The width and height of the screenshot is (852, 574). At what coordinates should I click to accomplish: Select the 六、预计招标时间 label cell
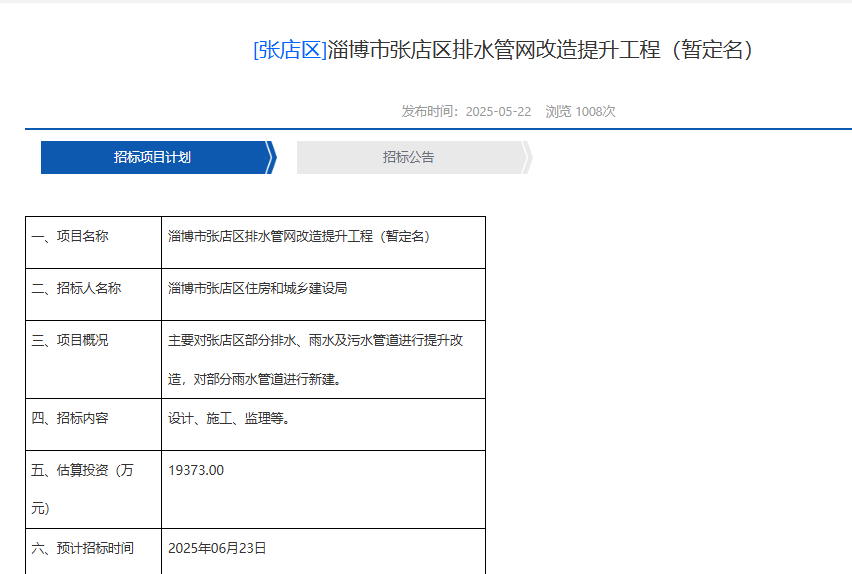pos(93,551)
